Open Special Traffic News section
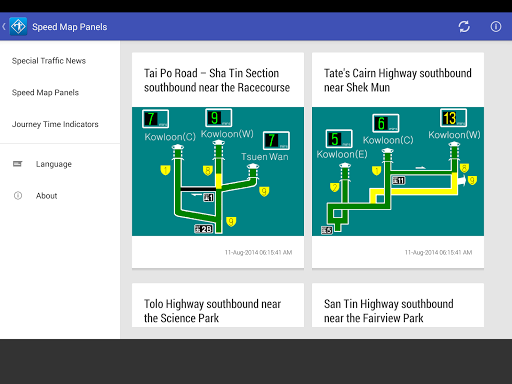This screenshot has width=512, height=384. [49, 61]
